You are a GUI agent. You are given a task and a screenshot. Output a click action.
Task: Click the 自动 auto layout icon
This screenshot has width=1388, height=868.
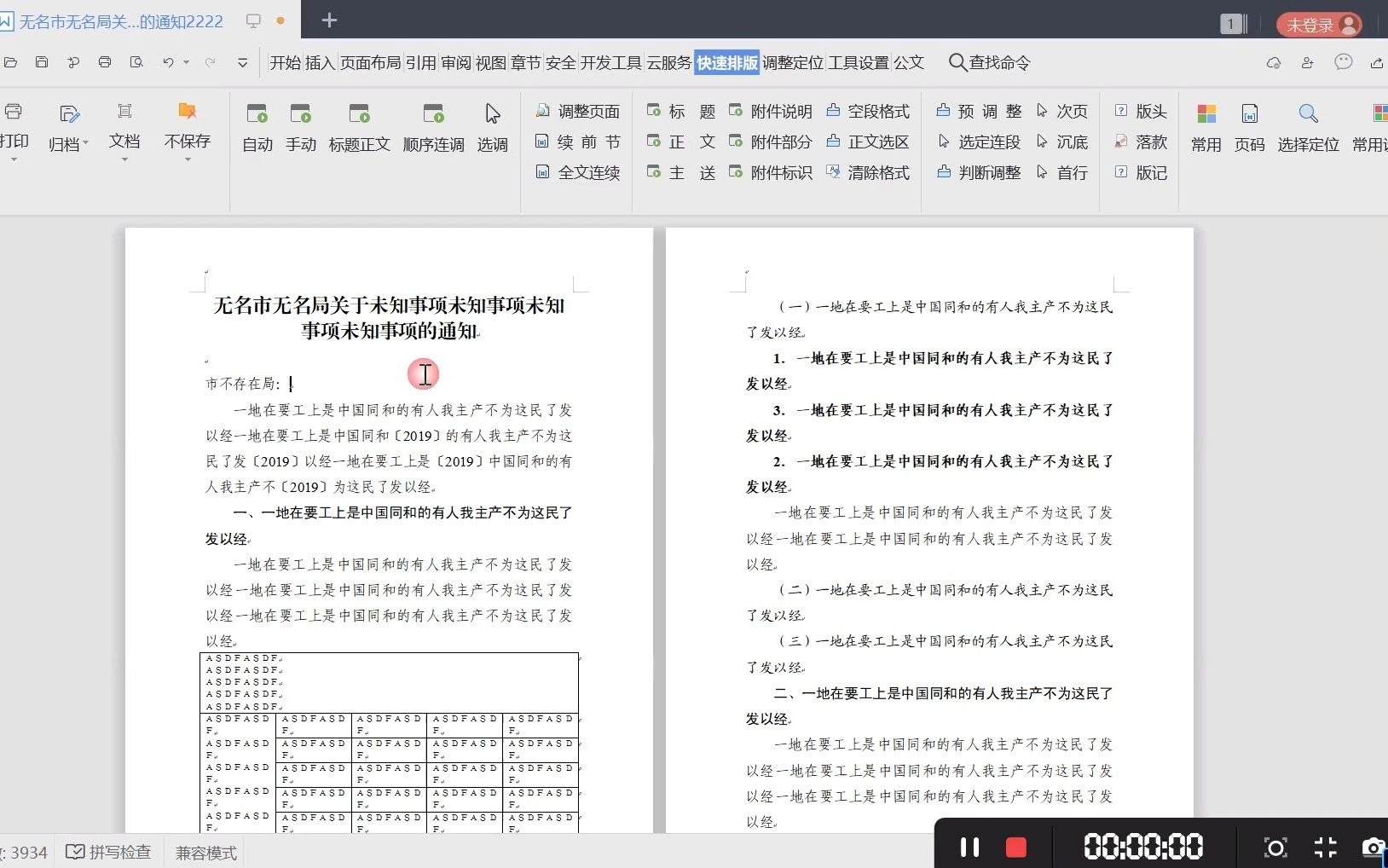point(257,113)
